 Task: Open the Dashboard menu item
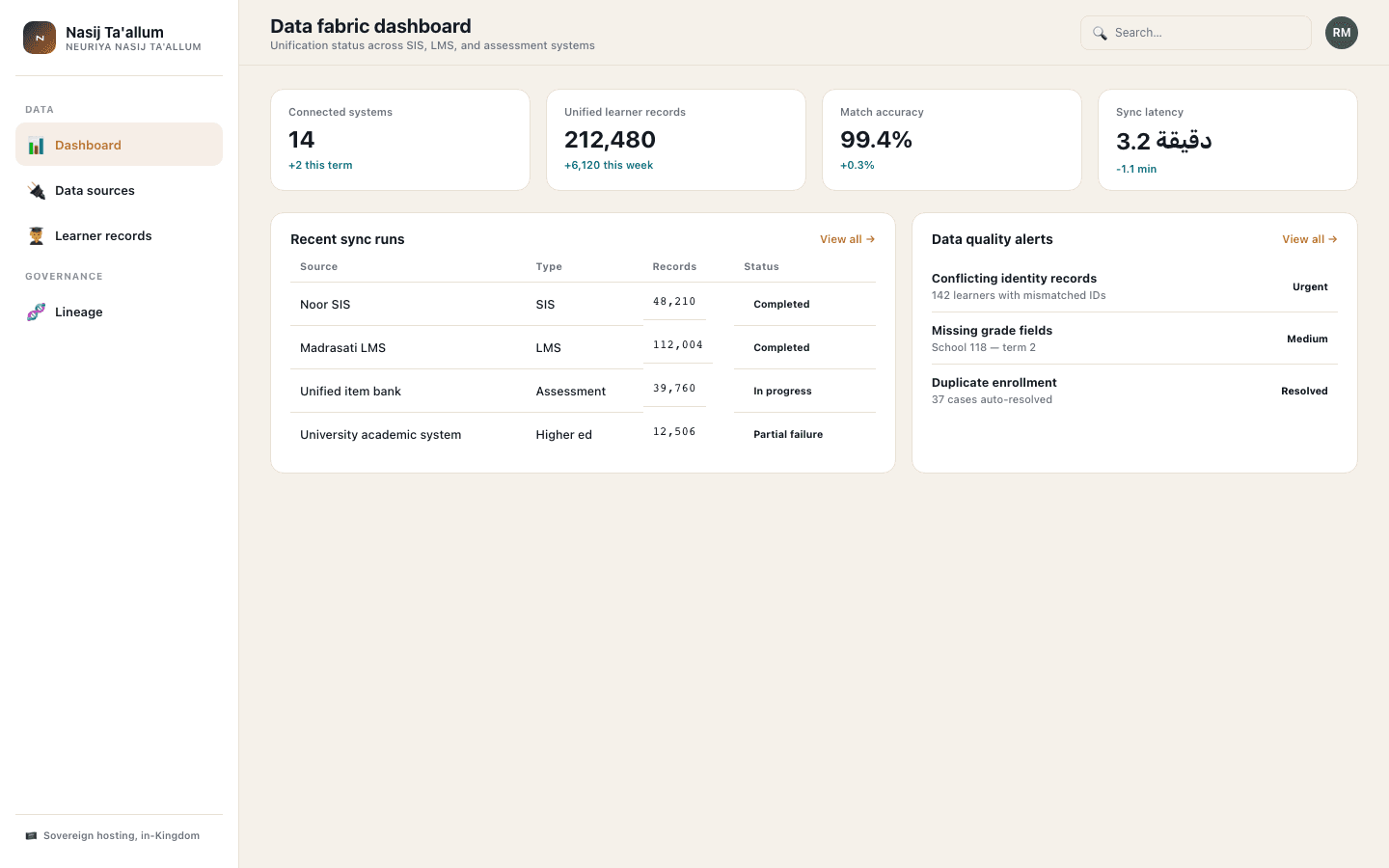coord(119,145)
